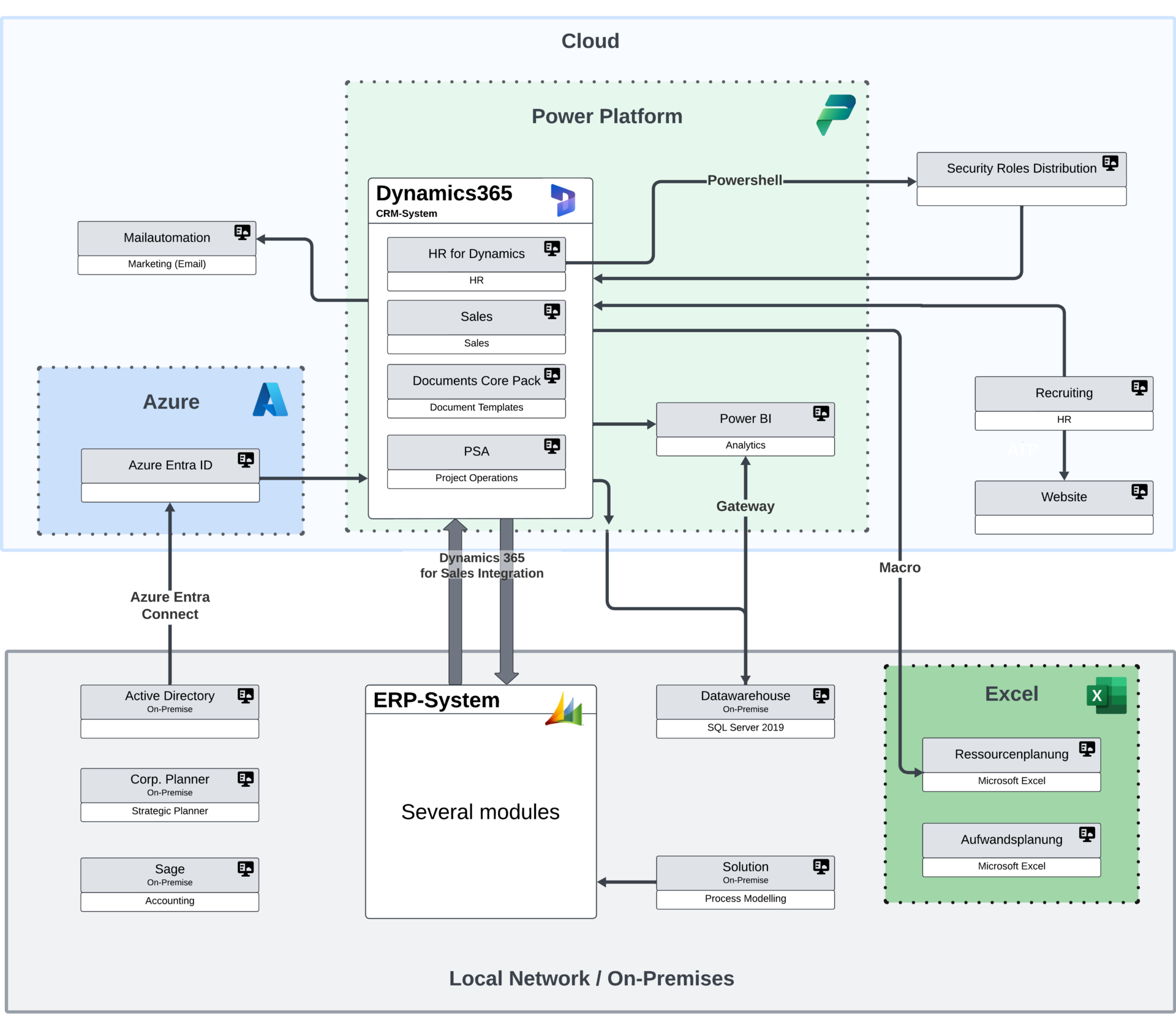Click the 'Excel' group heading
This screenshot has width=1176, height=1019.
click(x=1011, y=694)
